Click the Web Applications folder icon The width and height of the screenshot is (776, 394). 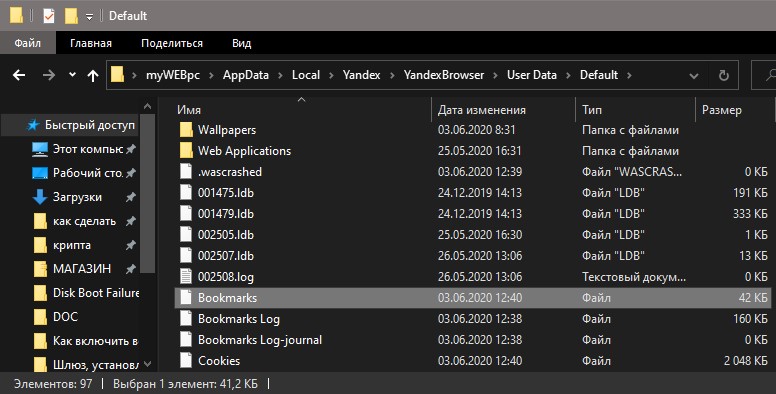coord(186,150)
